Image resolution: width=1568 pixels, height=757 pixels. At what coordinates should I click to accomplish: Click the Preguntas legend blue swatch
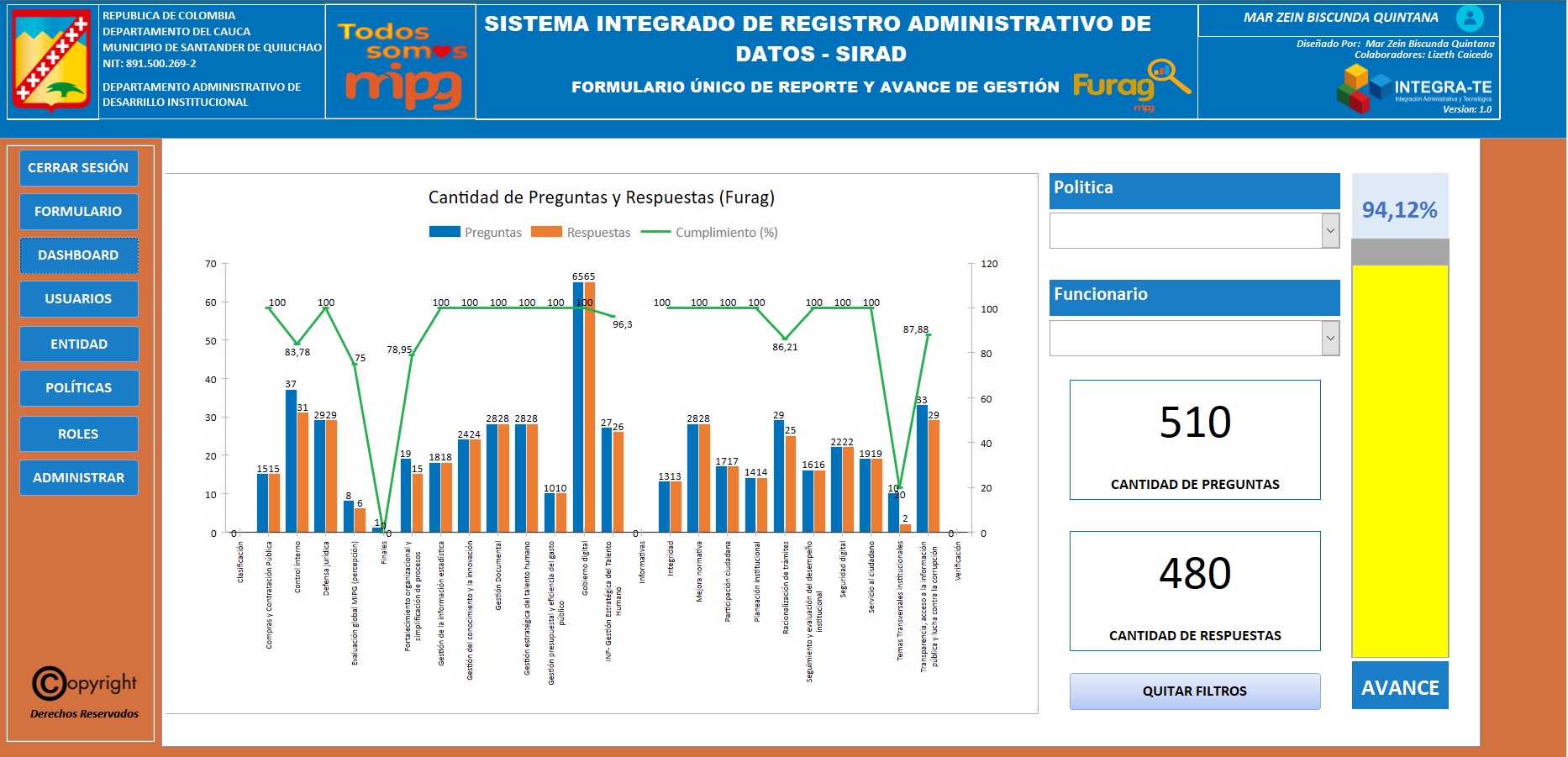tap(445, 232)
